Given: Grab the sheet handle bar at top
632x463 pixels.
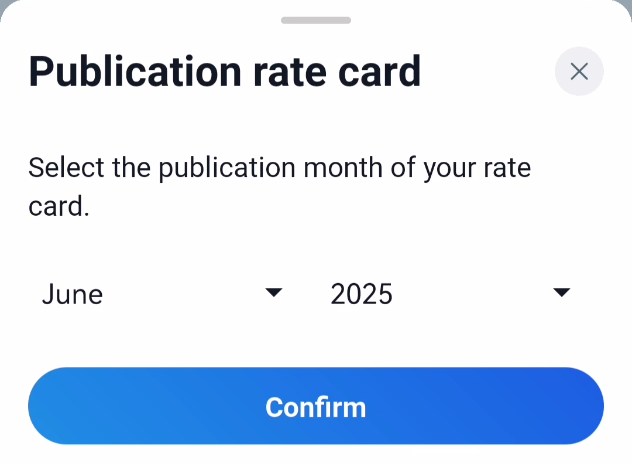Looking at the screenshot, I should pos(316,20).
